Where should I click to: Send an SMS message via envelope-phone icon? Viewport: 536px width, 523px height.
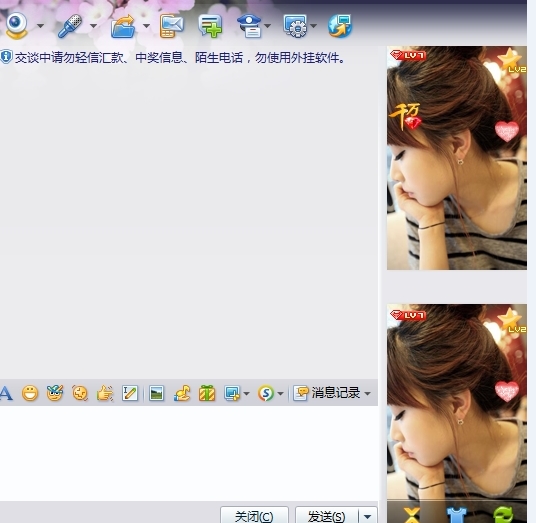pyautogui.click(x=172, y=26)
